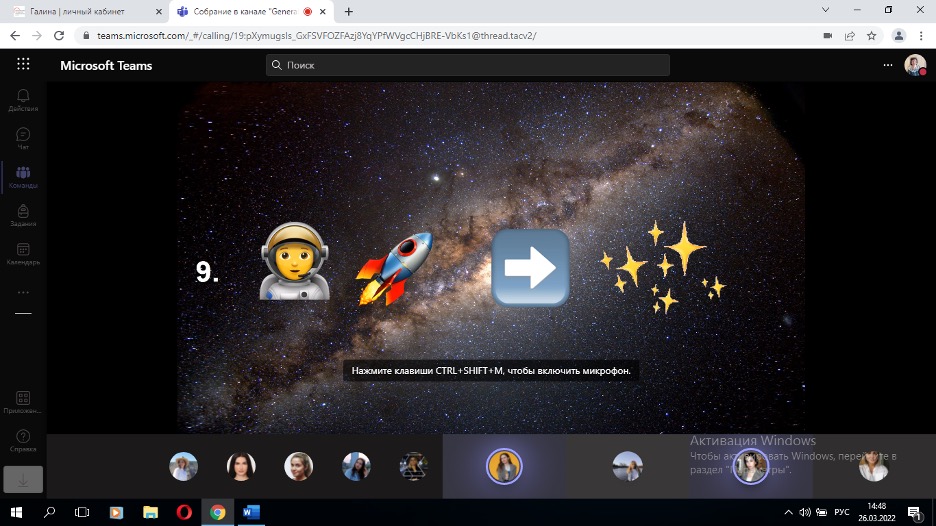Open Приложения apps in the sidebar
936x526 pixels.
pyautogui.click(x=23, y=402)
